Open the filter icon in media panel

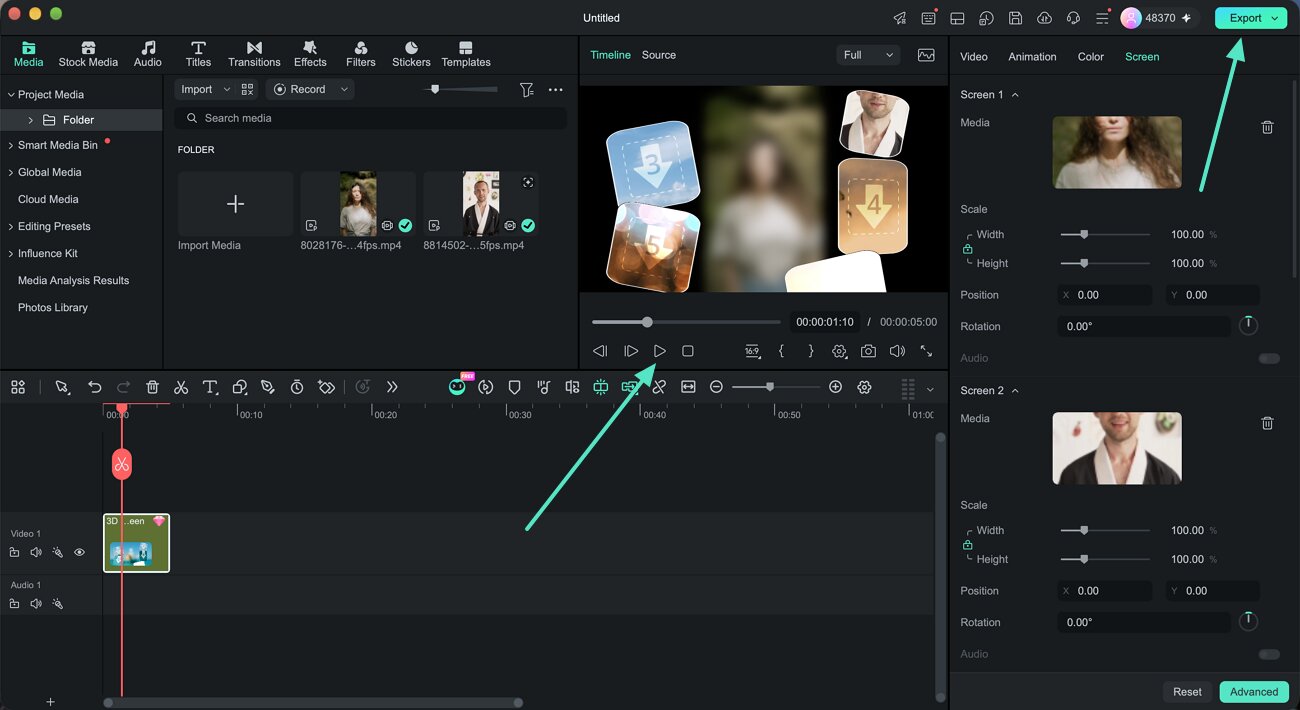[x=526, y=89]
